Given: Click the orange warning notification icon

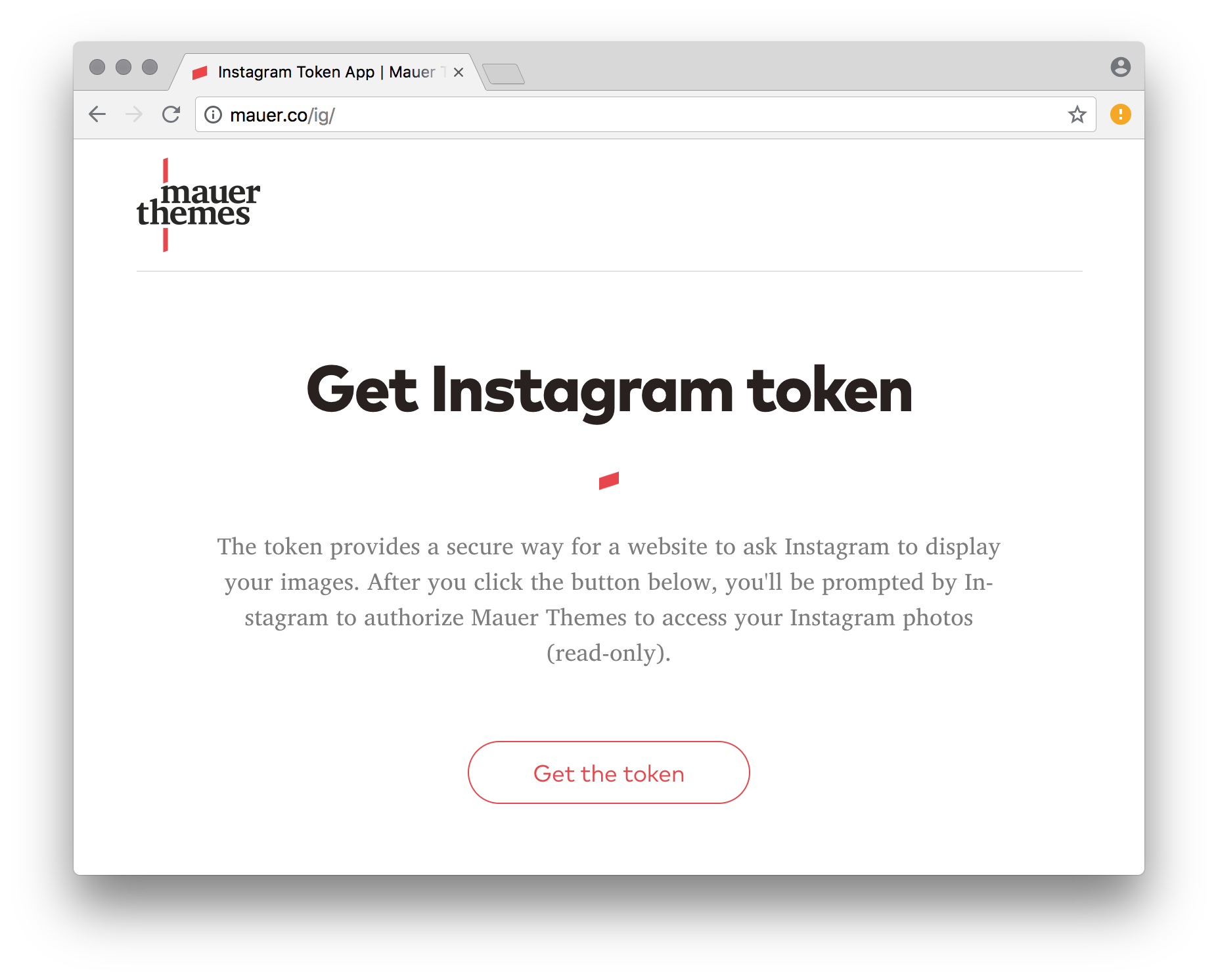Looking at the screenshot, I should [1120, 114].
